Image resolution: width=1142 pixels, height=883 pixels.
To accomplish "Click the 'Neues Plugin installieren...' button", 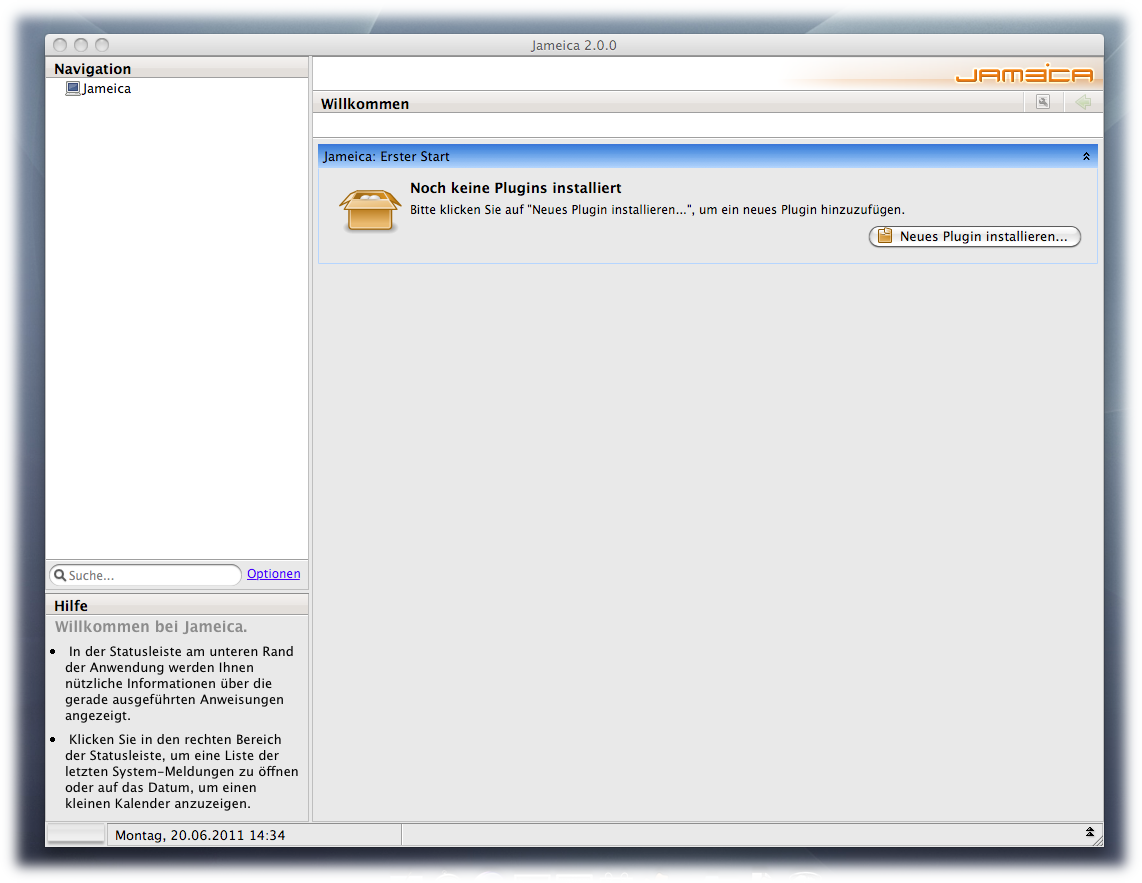I will click(974, 236).
